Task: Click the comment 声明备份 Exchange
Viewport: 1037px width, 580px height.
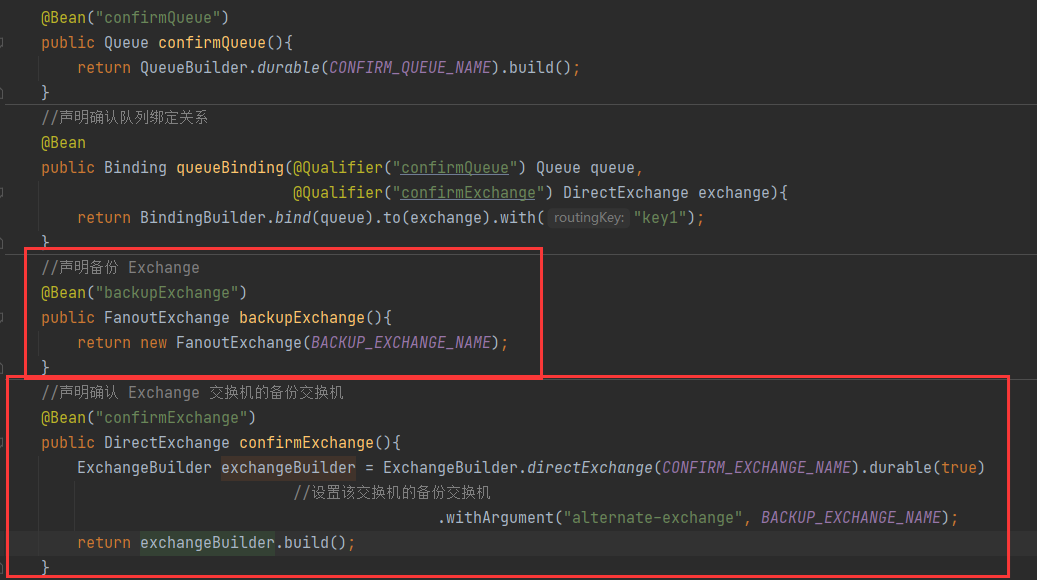Action: pos(120,268)
